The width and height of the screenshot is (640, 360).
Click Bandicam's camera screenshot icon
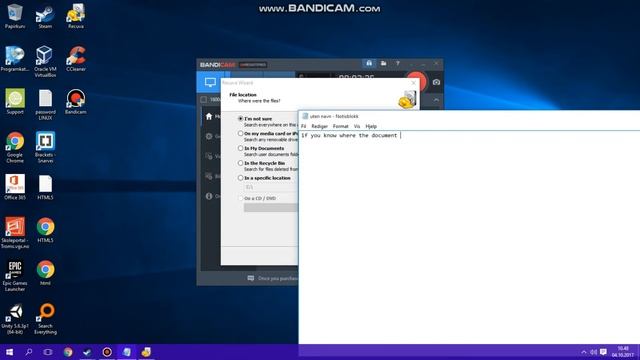click(x=436, y=82)
